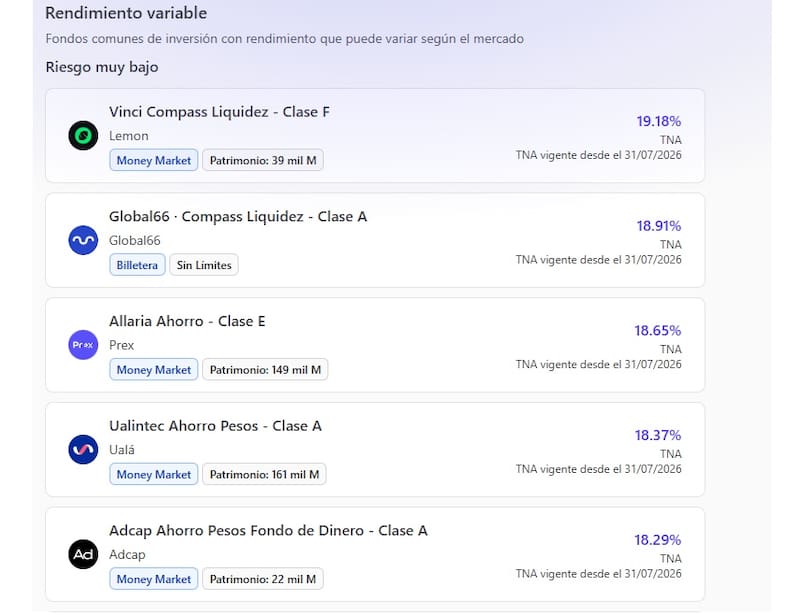Click Patrimonio: 39 mil M tag
The height and width of the screenshot is (615, 800).
263,160
